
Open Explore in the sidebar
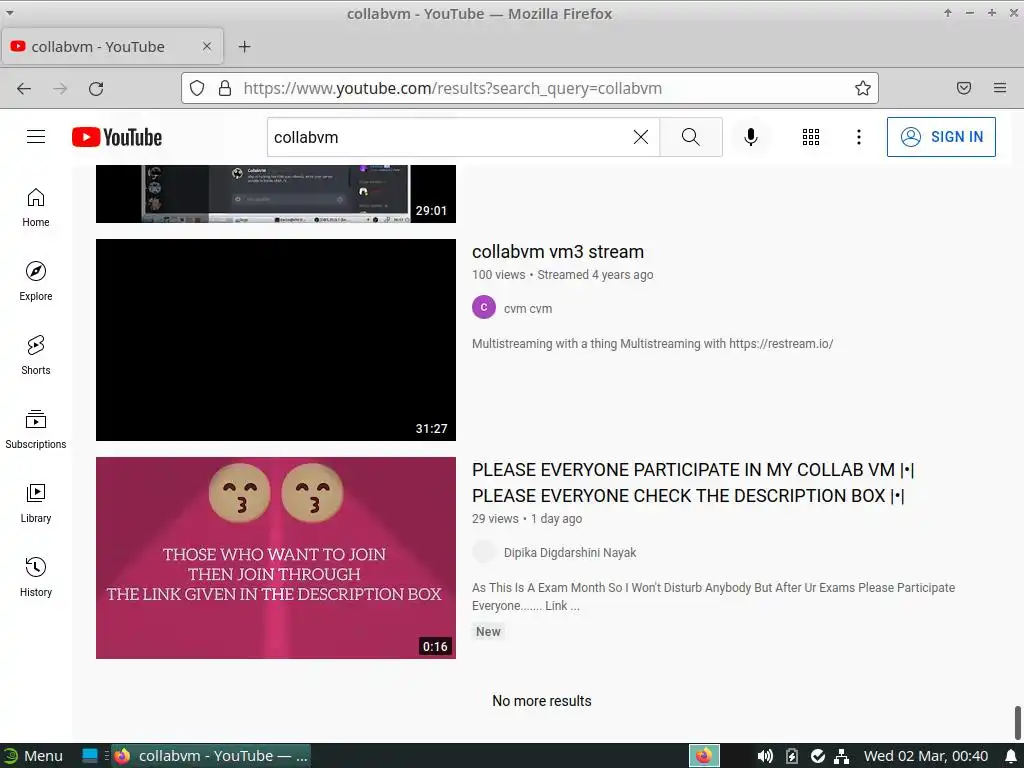pyautogui.click(x=36, y=281)
